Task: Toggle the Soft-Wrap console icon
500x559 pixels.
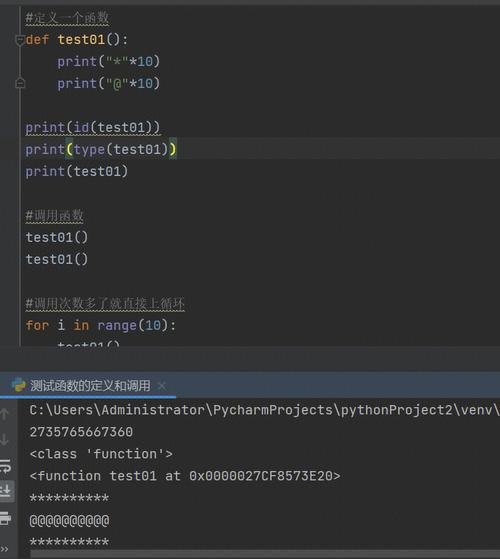Action: click(x=5, y=466)
